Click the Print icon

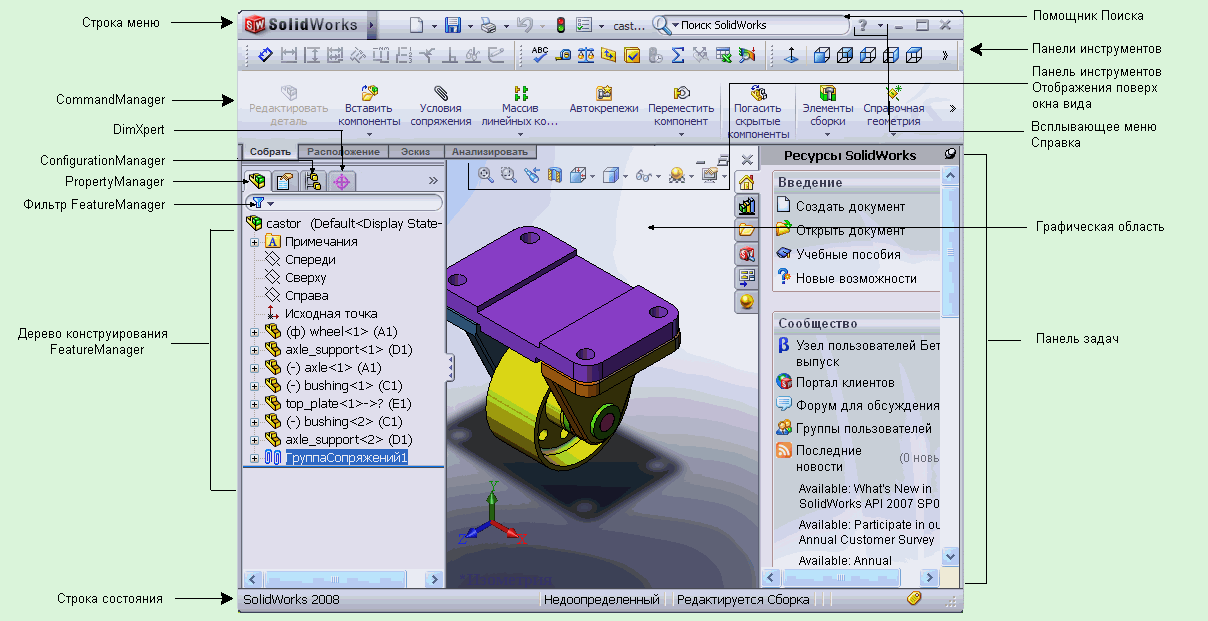click(487, 25)
